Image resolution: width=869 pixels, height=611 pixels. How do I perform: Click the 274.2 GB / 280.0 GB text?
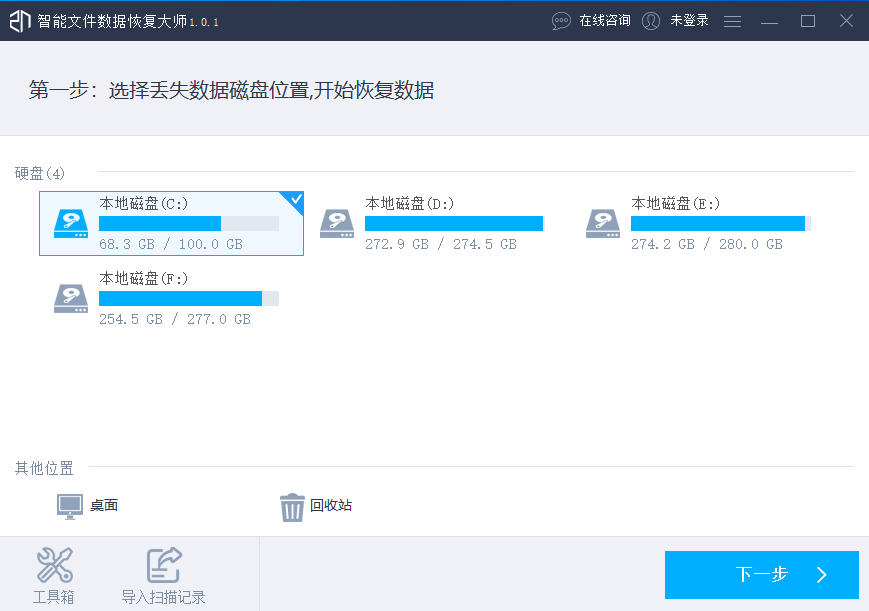point(707,244)
